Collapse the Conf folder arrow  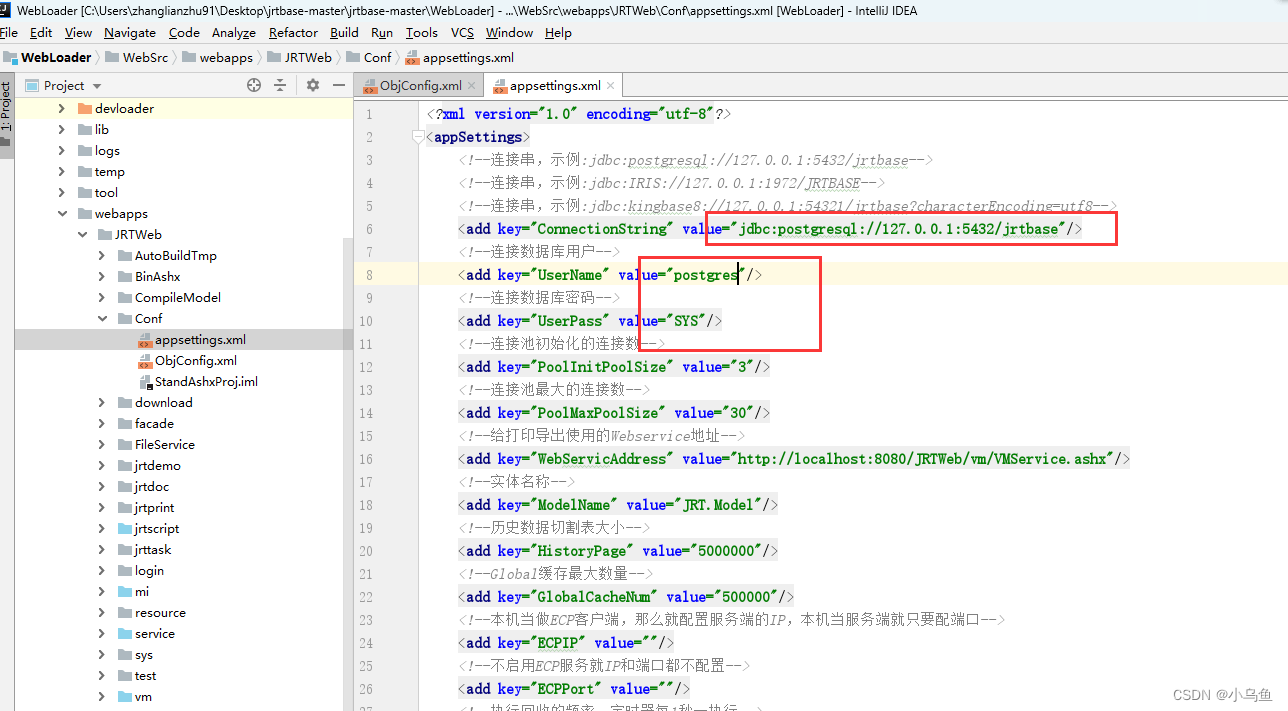coord(101,318)
